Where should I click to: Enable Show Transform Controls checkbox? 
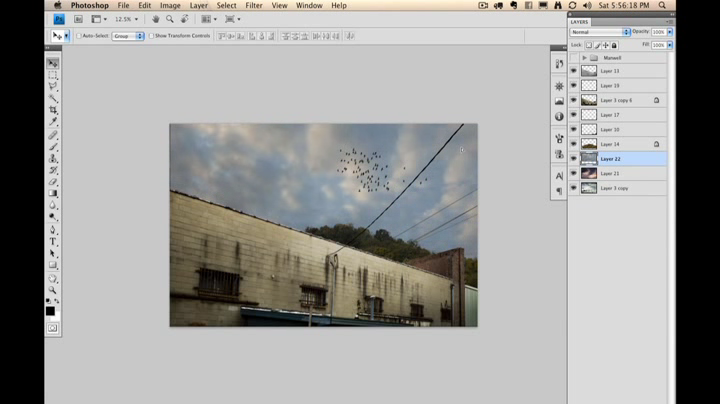coord(151,36)
